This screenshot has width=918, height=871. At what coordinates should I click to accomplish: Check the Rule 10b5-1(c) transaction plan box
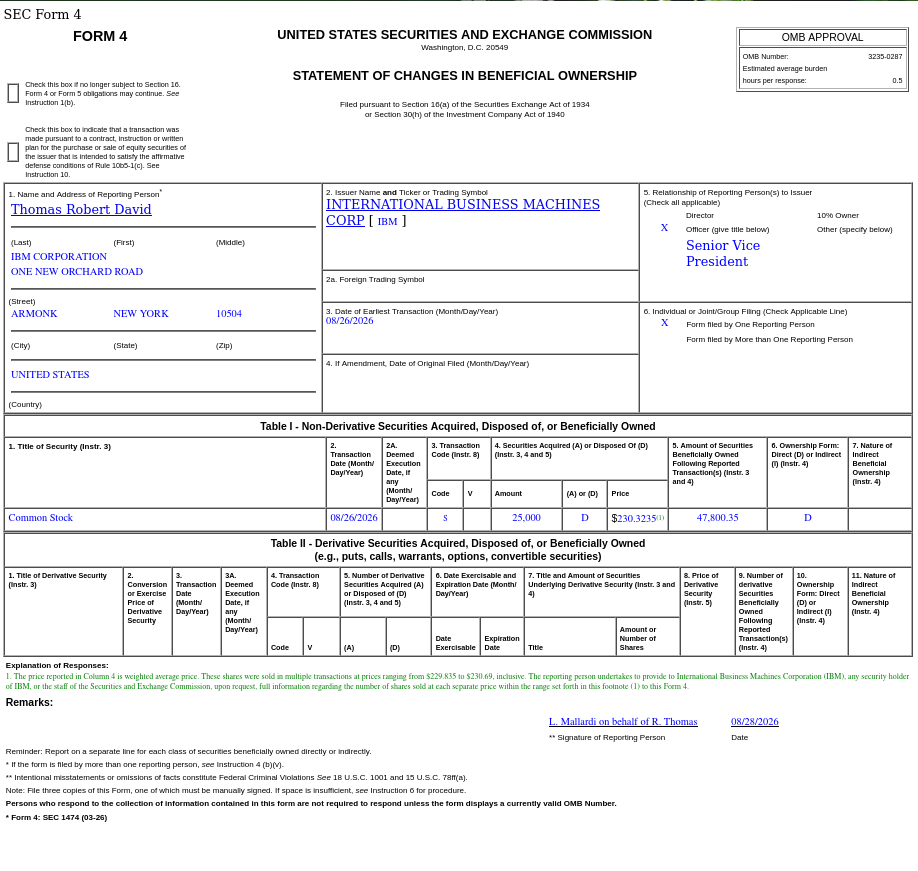[x=13, y=152]
